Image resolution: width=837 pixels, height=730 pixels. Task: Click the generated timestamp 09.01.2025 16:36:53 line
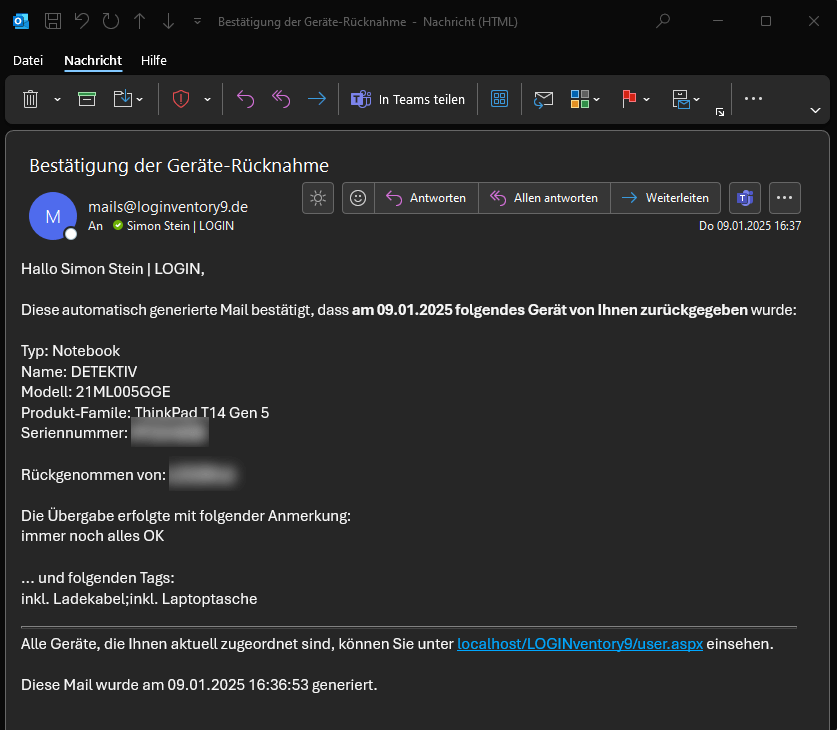pyautogui.click(x=199, y=685)
